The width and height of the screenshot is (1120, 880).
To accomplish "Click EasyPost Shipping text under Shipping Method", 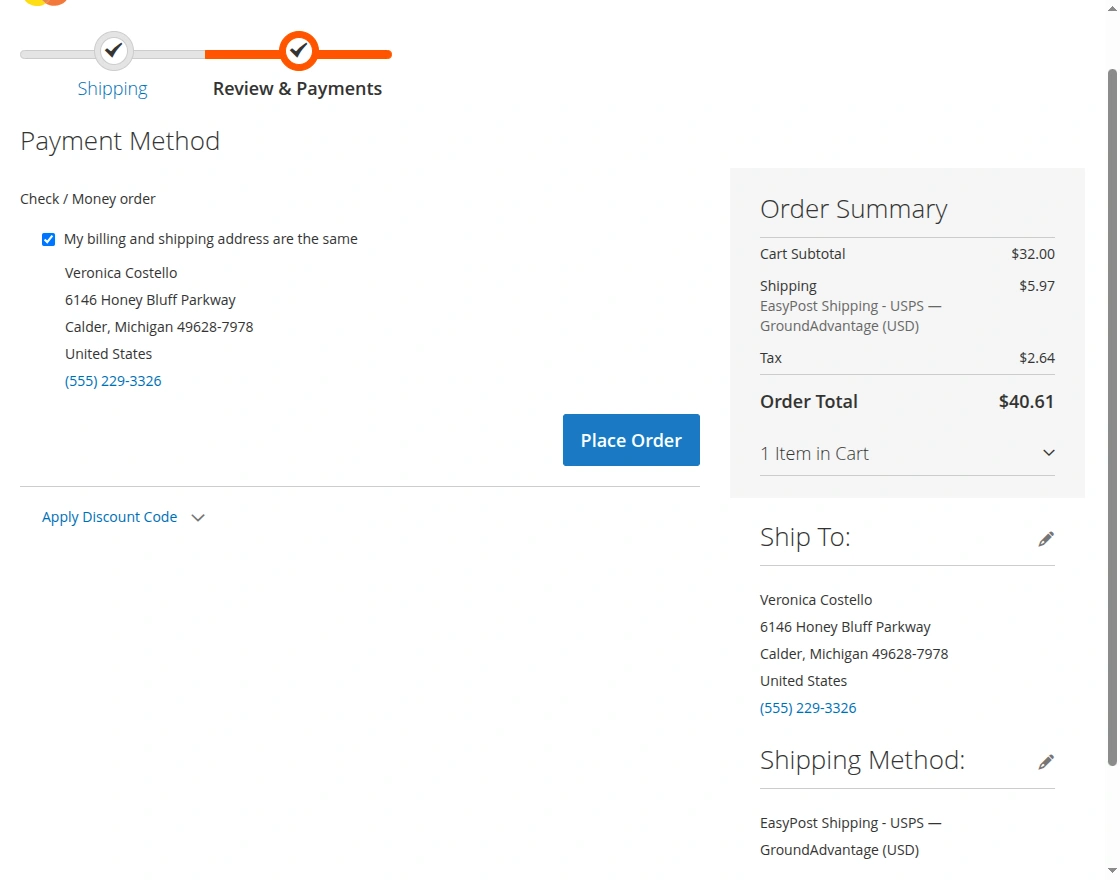I will click(851, 836).
